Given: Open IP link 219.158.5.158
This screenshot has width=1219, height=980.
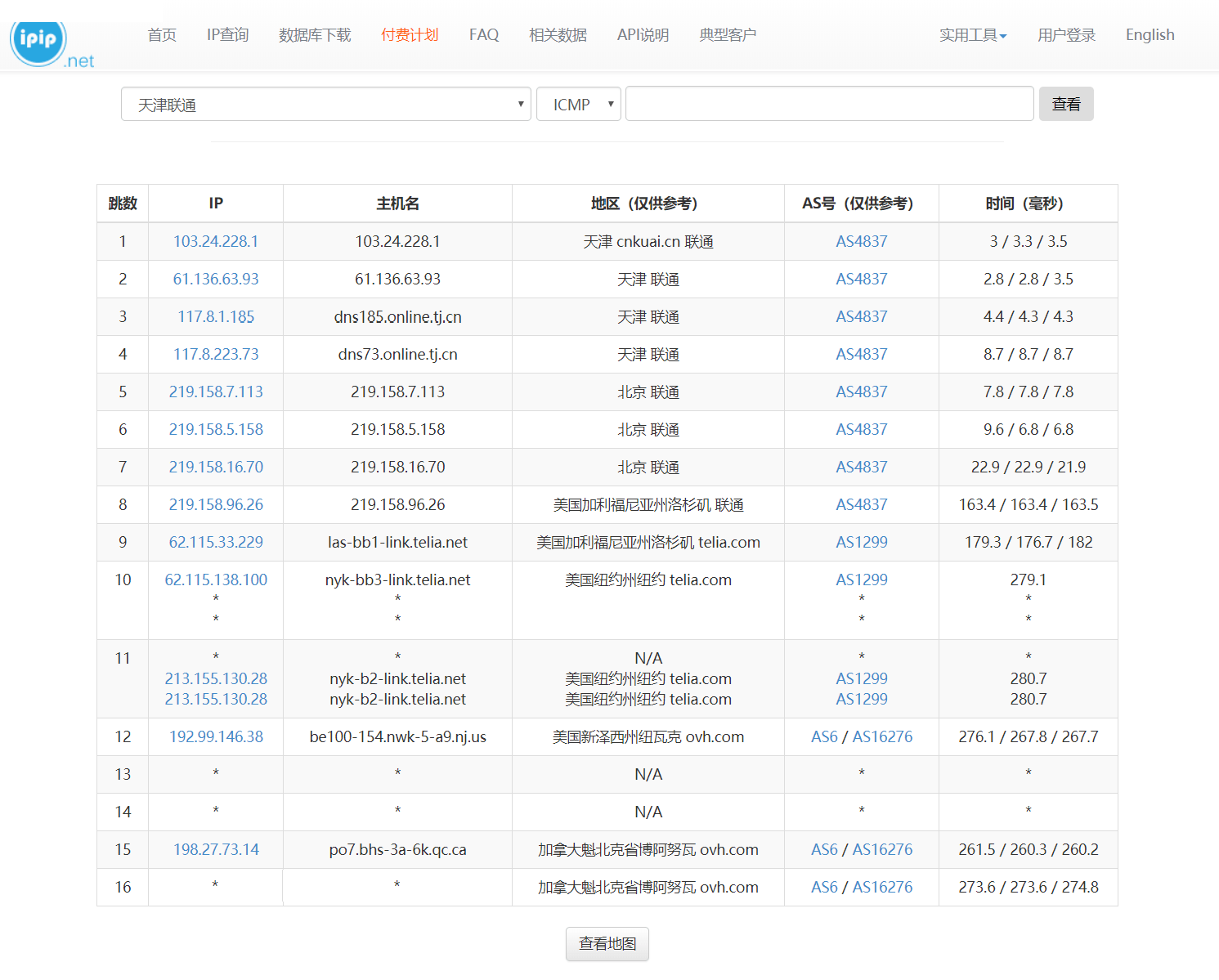Looking at the screenshot, I should click(216, 430).
